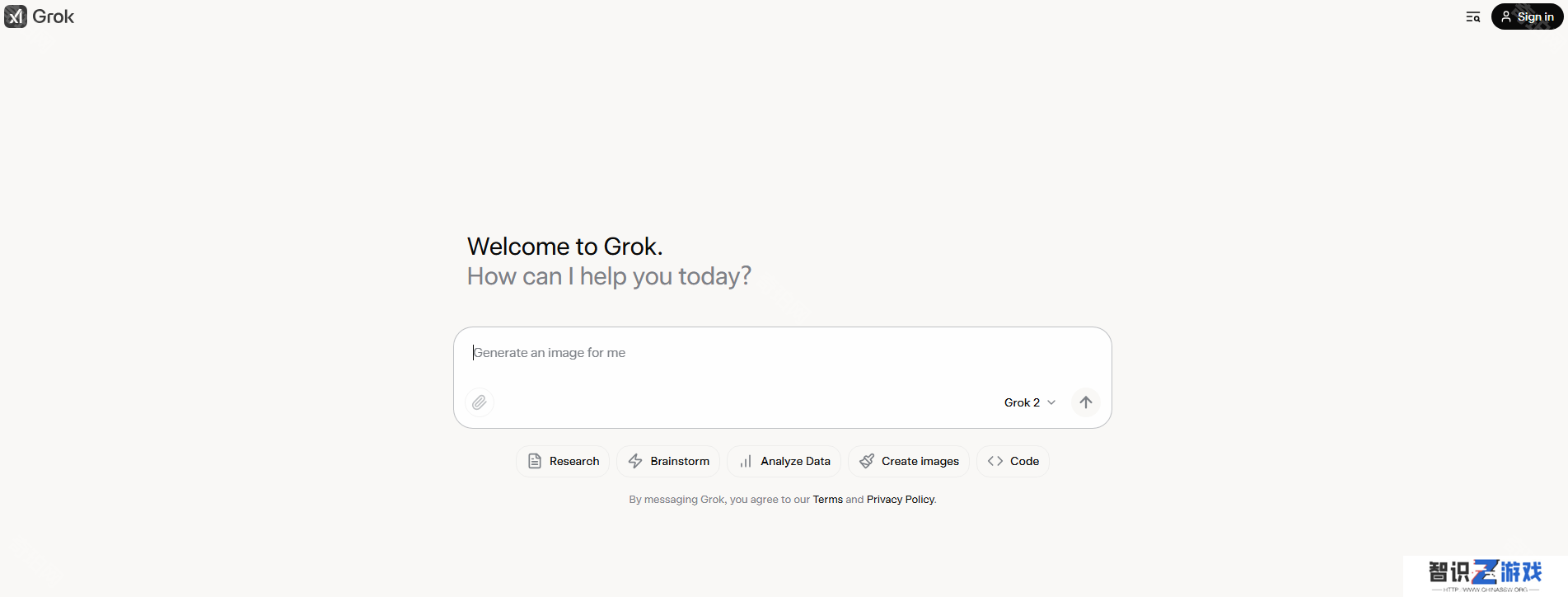The image size is (1568, 597).
Task: Sign in to your account
Action: click(x=1527, y=16)
